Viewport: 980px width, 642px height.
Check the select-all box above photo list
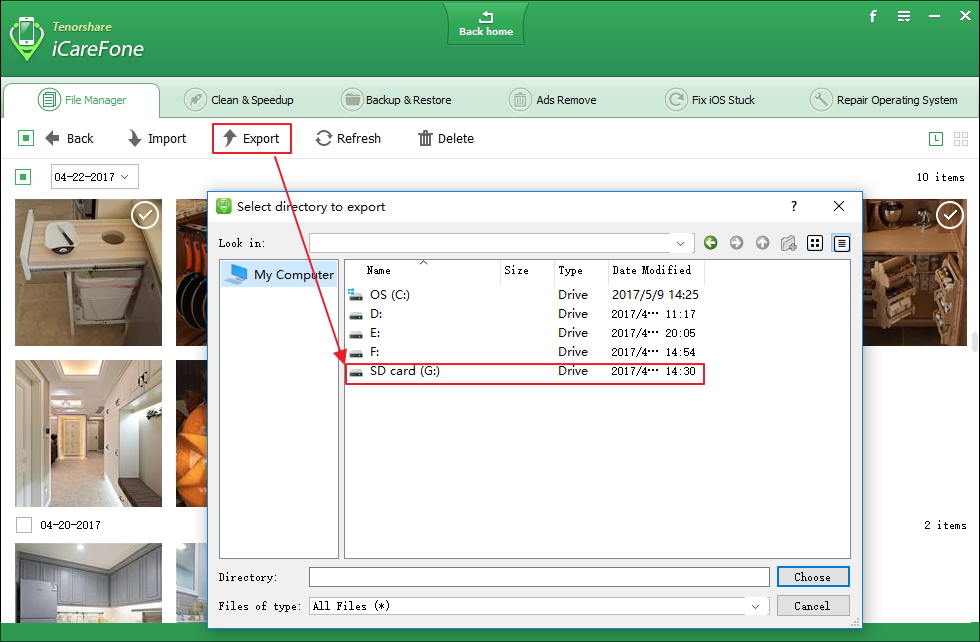[25, 176]
